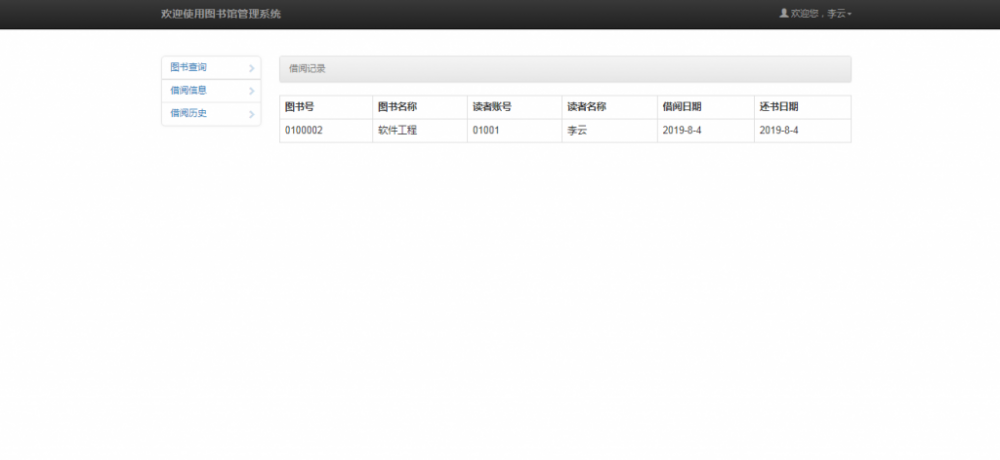Select the 2019-8-4 cell under 还书日期
Screen dimensions: 1000x460
point(802,131)
